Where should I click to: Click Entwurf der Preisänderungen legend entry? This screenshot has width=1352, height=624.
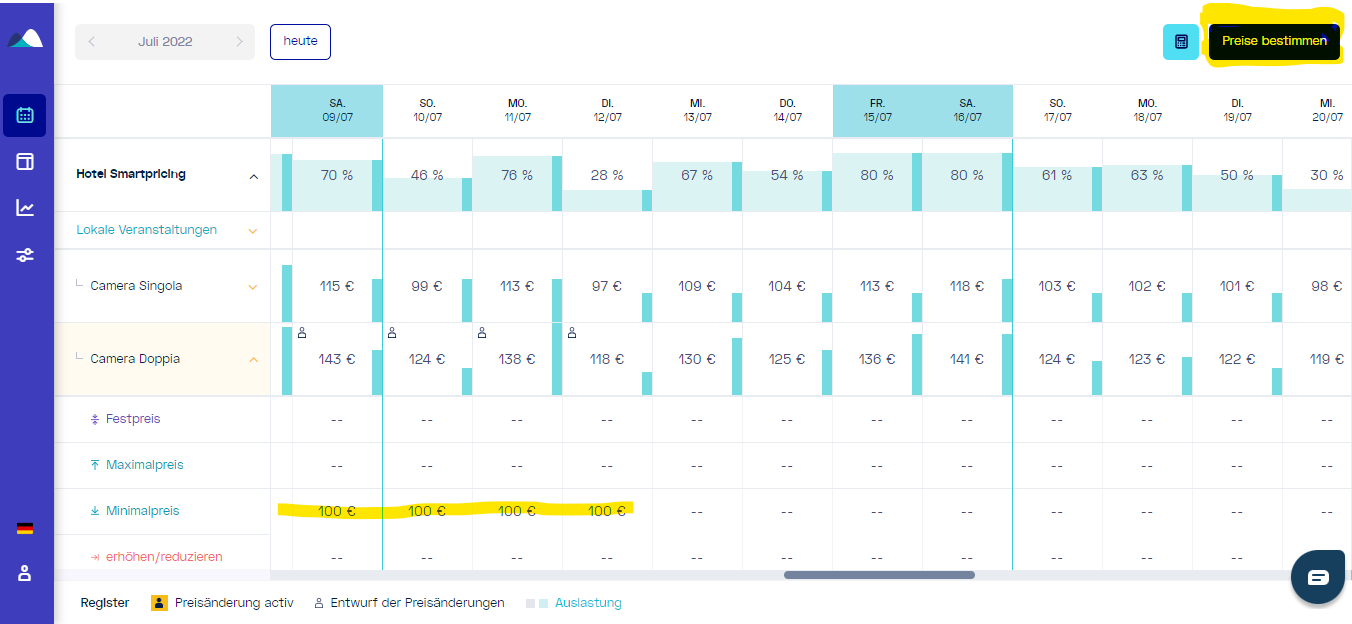409,603
